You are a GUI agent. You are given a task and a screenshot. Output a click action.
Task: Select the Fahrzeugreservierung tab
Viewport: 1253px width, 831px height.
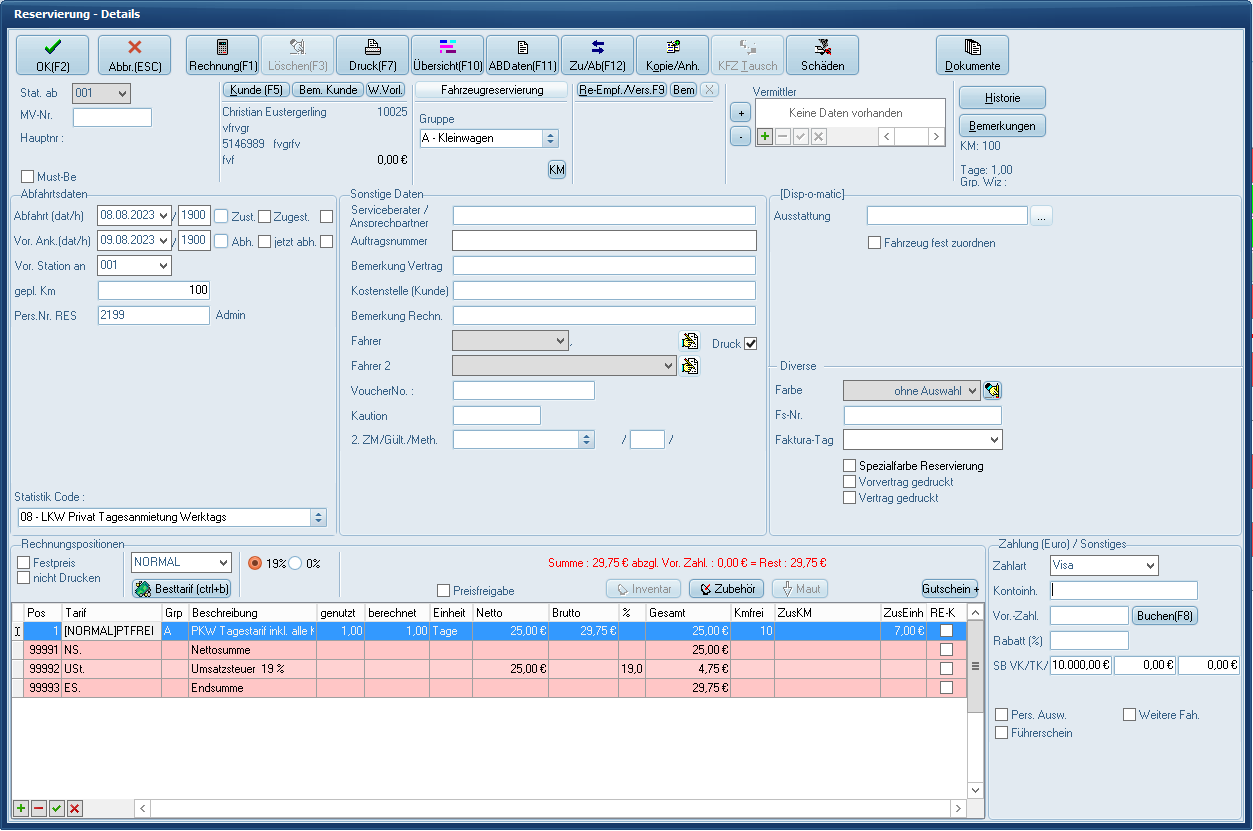pyautogui.click(x=492, y=90)
